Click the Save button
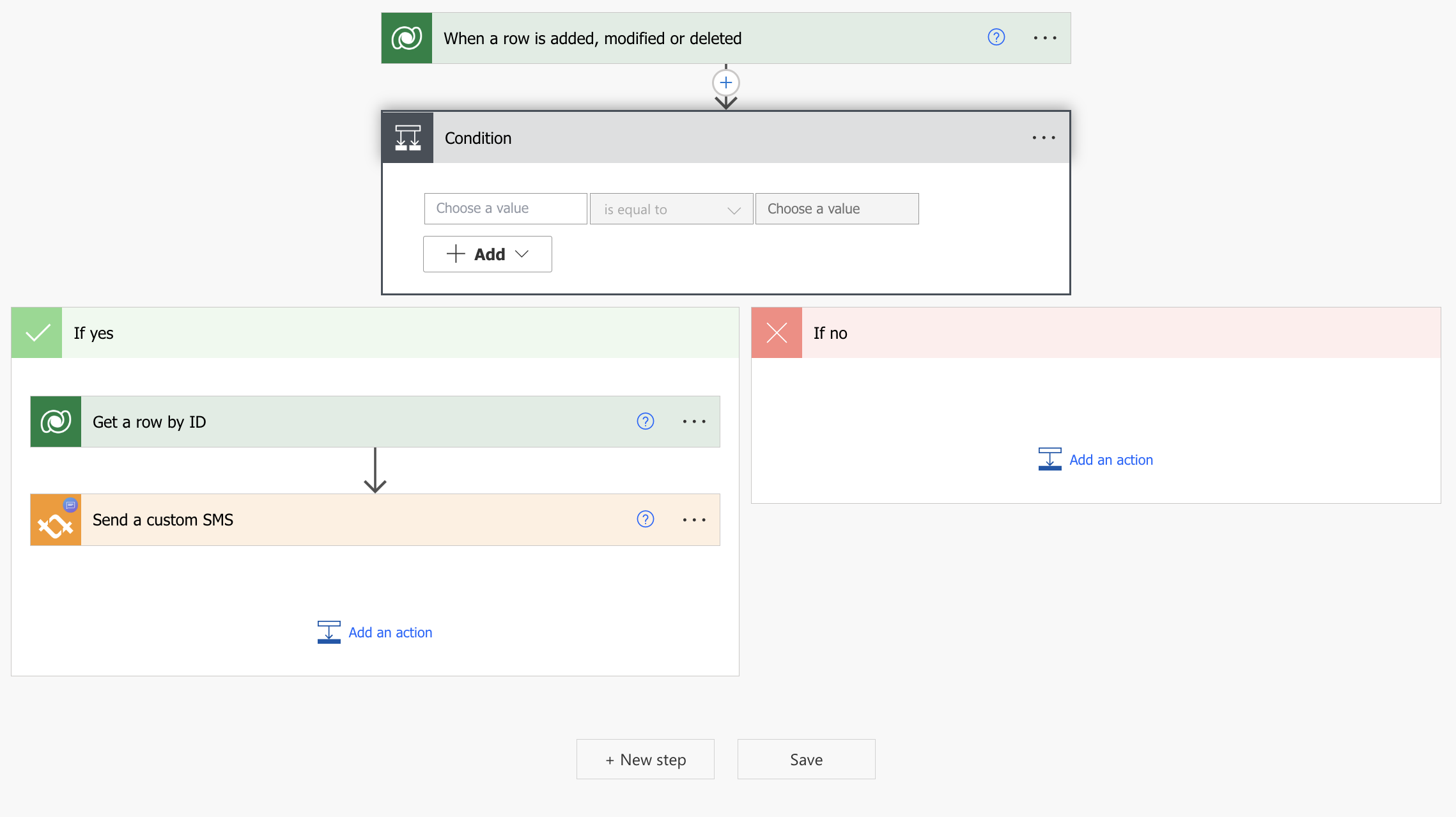 805,759
